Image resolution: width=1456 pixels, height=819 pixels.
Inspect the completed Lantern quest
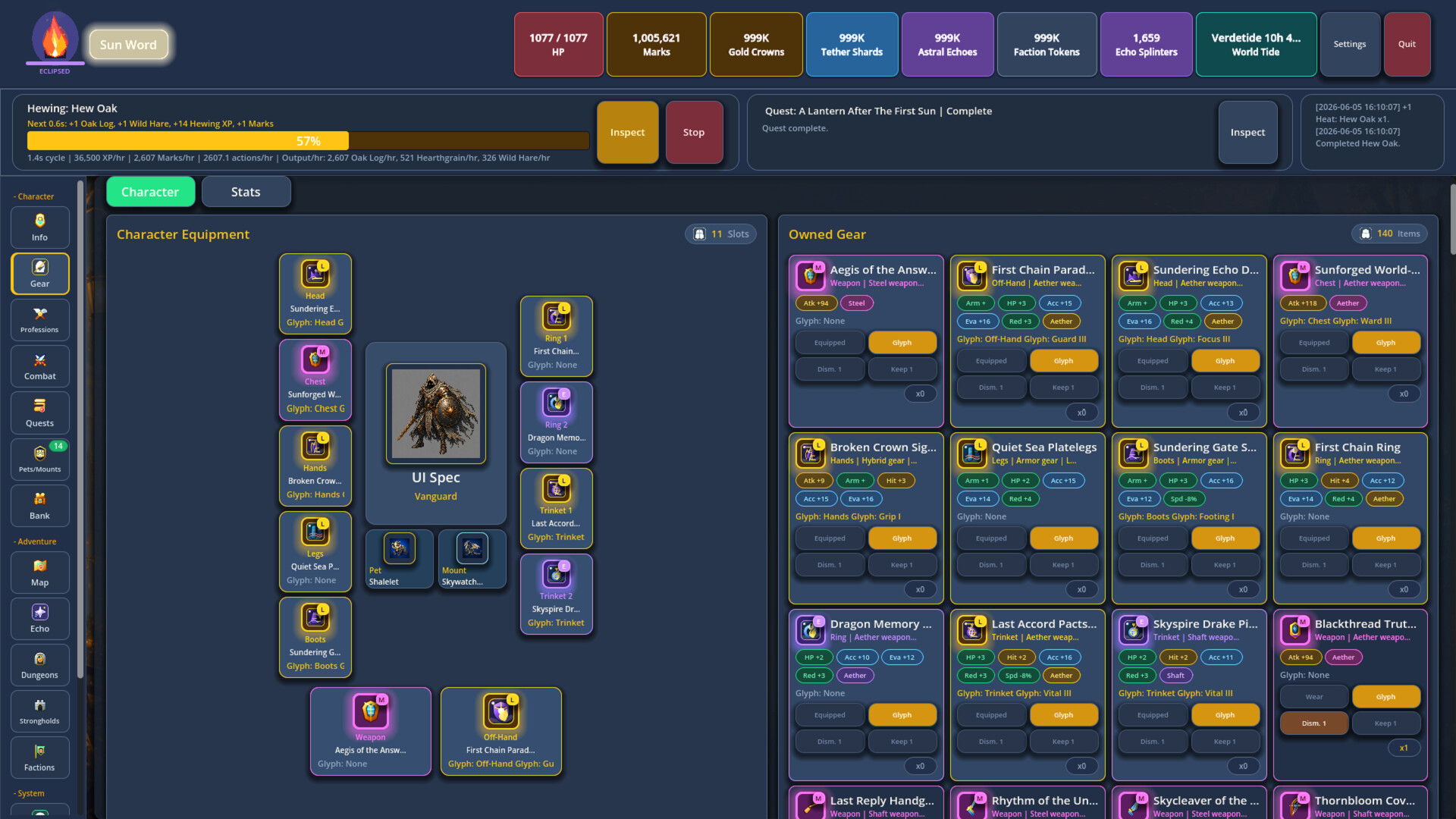pyautogui.click(x=1247, y=132)
